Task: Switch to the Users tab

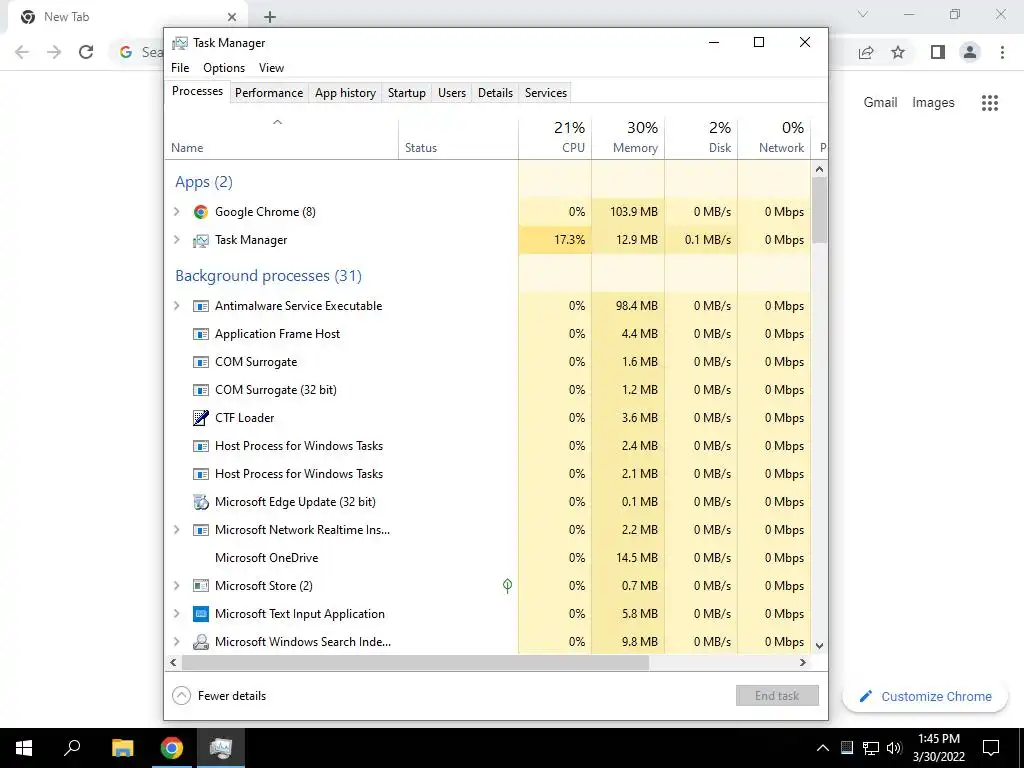Action: pyautogui.click(x=452, y=93)
